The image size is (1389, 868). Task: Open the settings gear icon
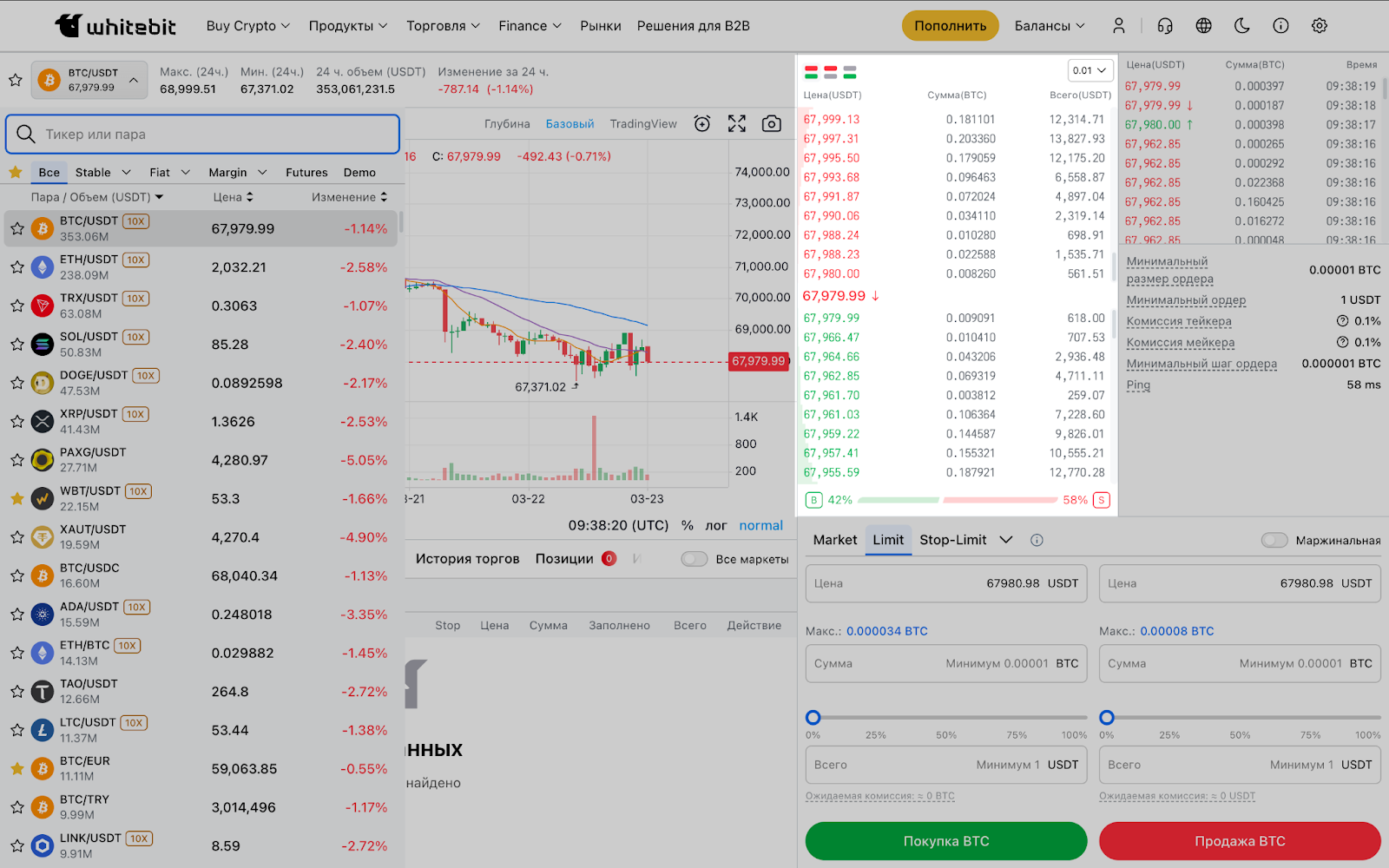pos(1320,26)
